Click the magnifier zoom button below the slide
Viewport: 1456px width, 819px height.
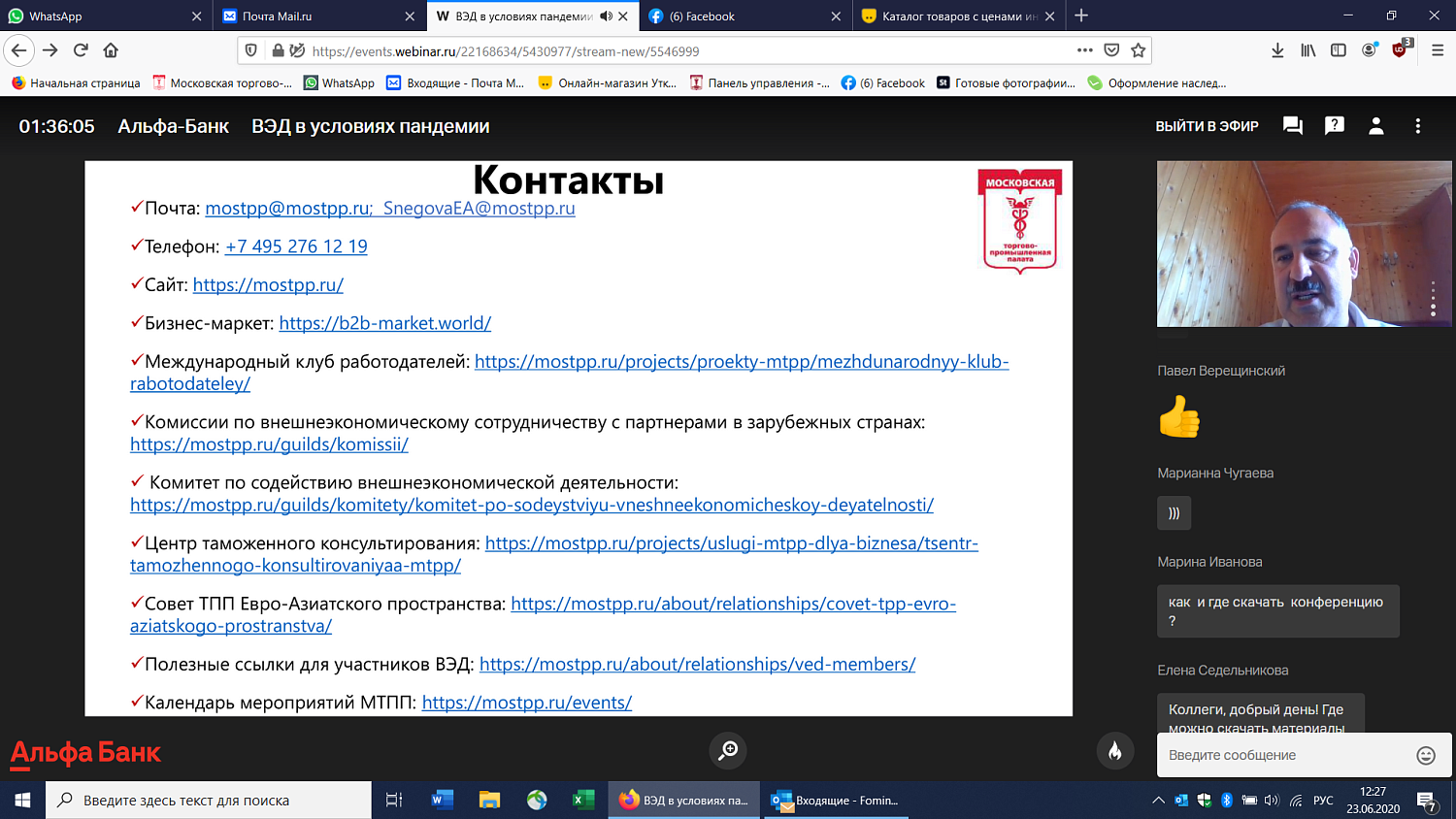click(x=728, y=750)
